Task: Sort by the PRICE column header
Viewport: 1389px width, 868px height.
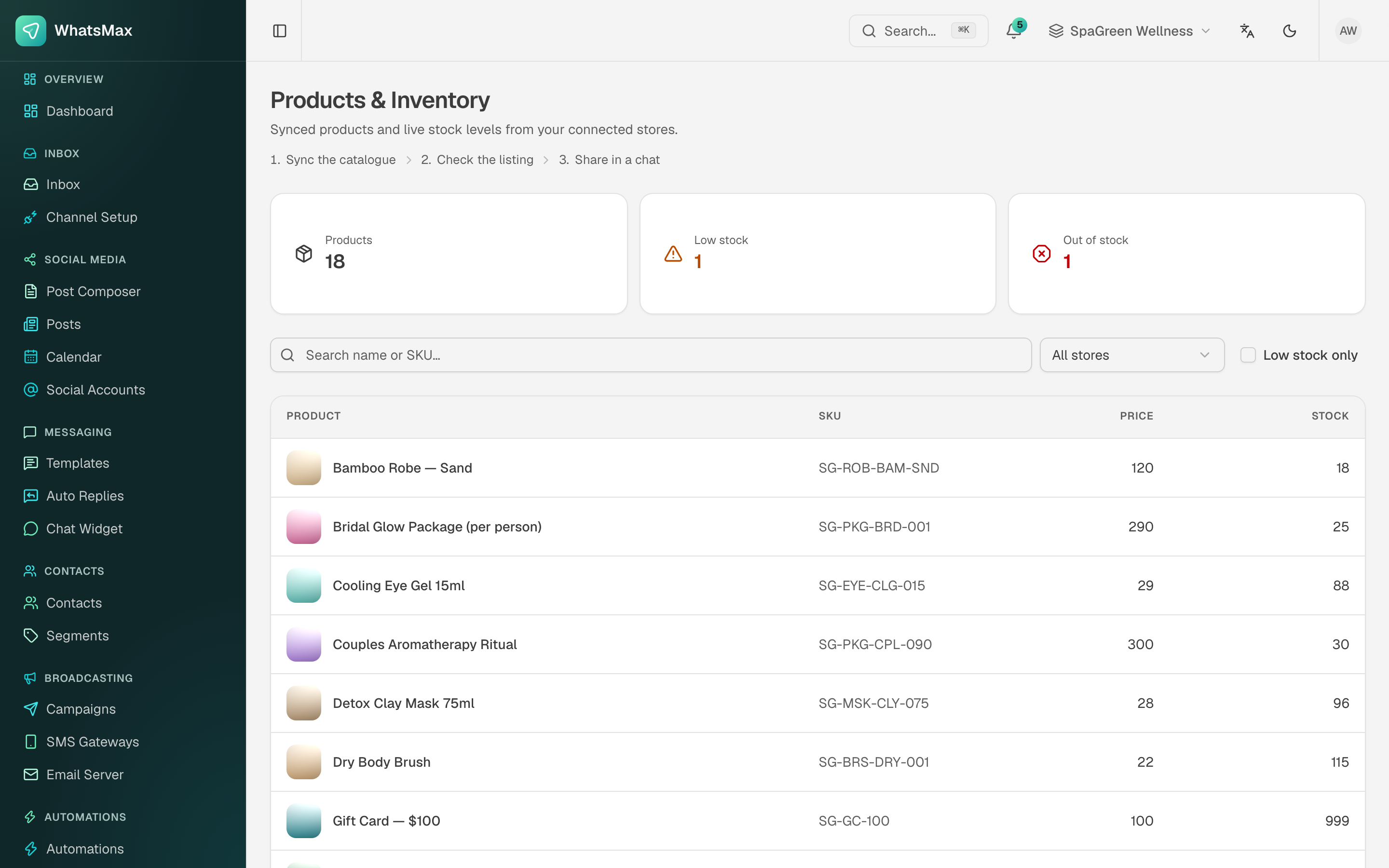Action: [1136, 416]
